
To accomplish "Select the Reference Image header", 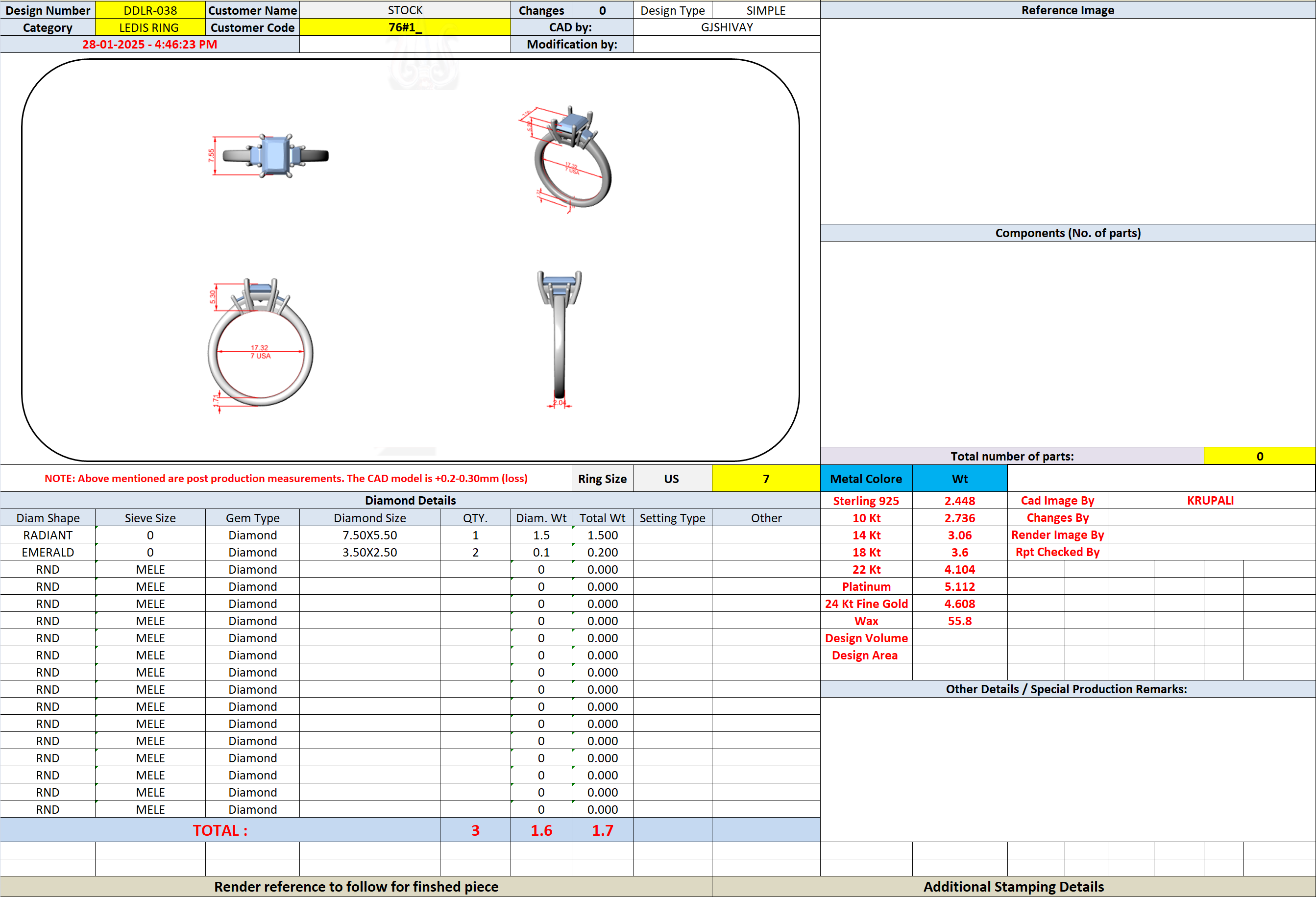I will [x=1068, y=10].
